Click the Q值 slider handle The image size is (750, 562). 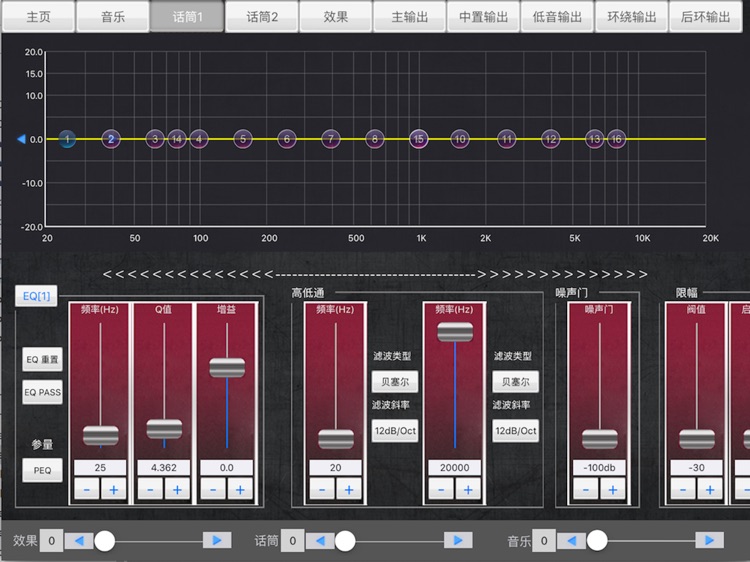tap(164, 429)
